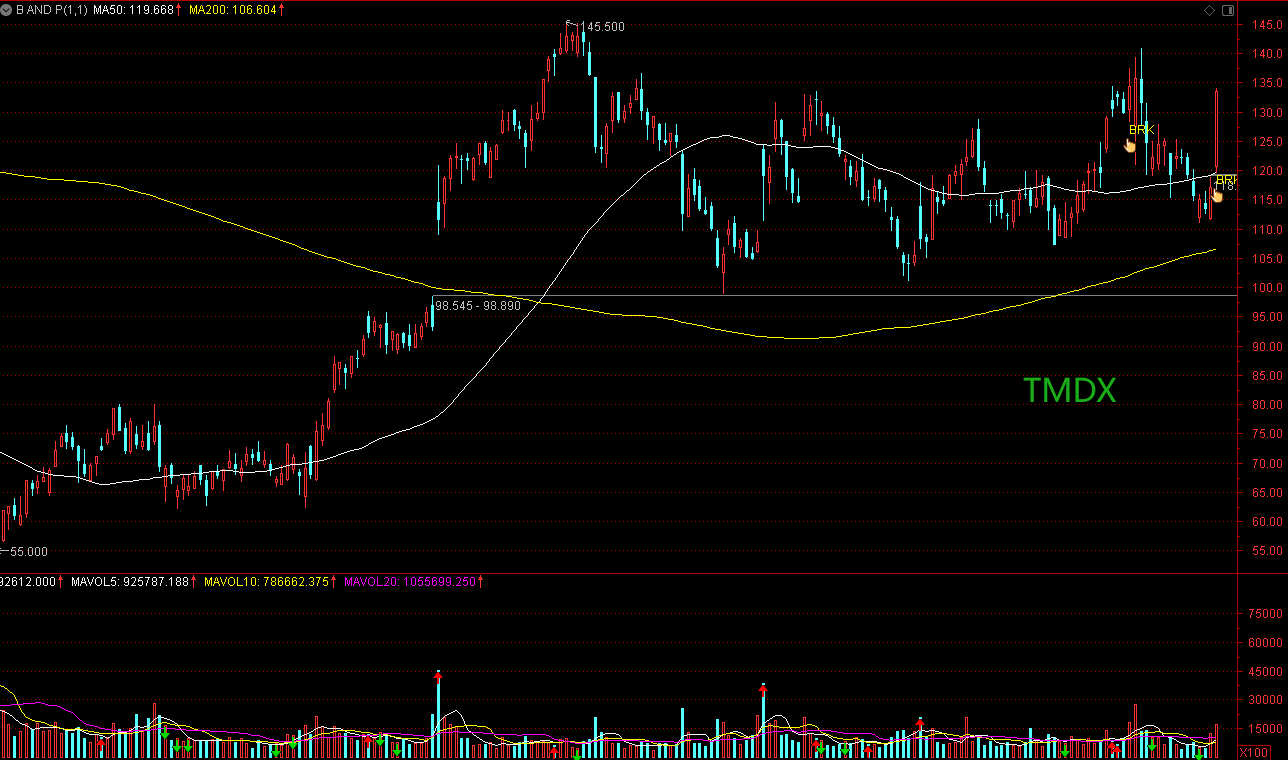Click the MAVOL20 magenta volume label
Image resolution: width=1288 pixels, height=760 pixels.
pyautogui.click(x=411, y=581)
